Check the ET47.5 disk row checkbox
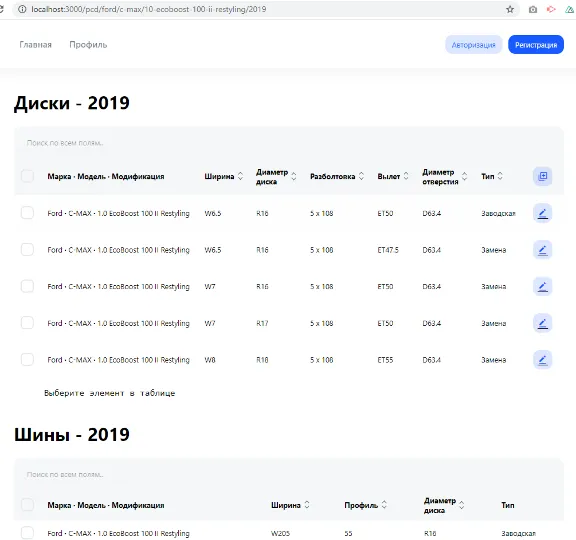The height and width of the screenshot is (540, 576). (x=27, y=249)
